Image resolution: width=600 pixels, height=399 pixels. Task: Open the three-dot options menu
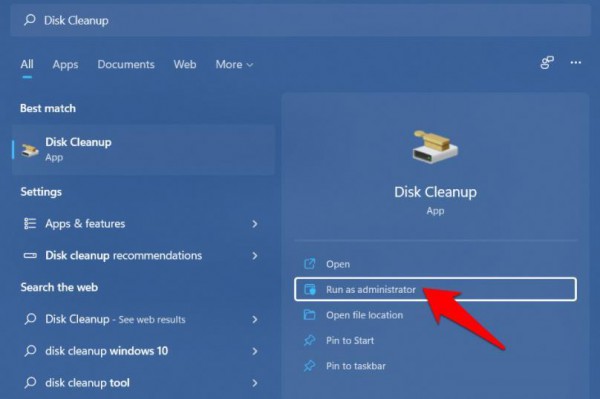click(x=576, y=62)
